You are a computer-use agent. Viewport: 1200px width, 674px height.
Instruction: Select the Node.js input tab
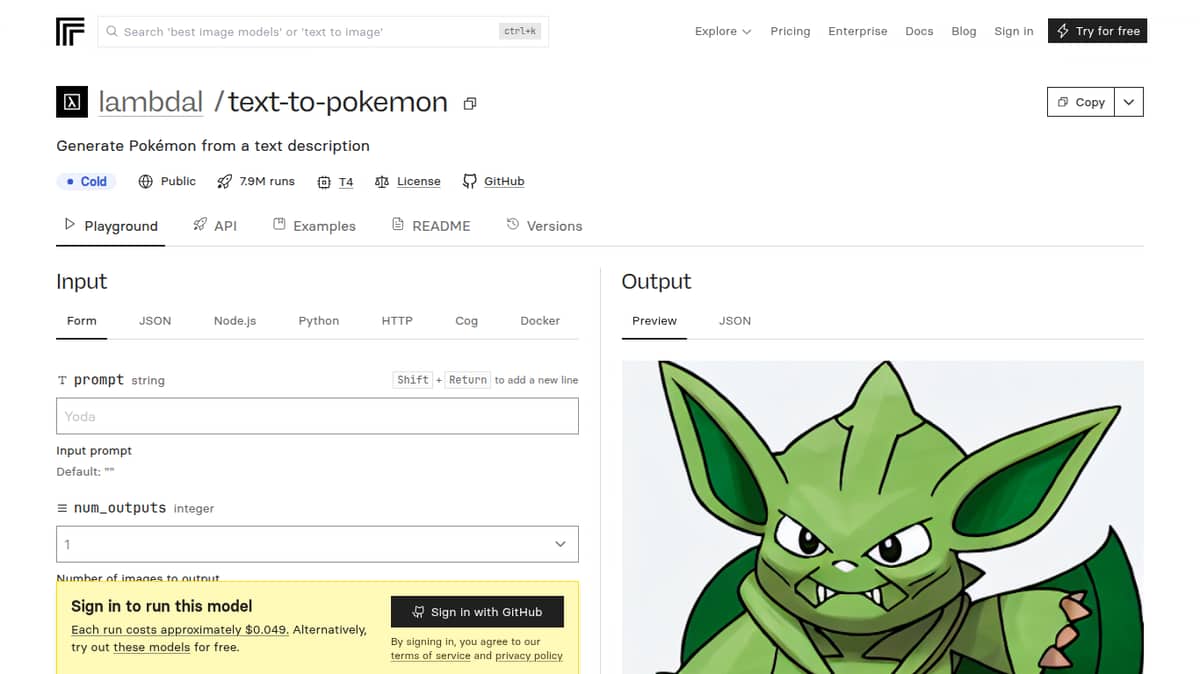(235, 321)
